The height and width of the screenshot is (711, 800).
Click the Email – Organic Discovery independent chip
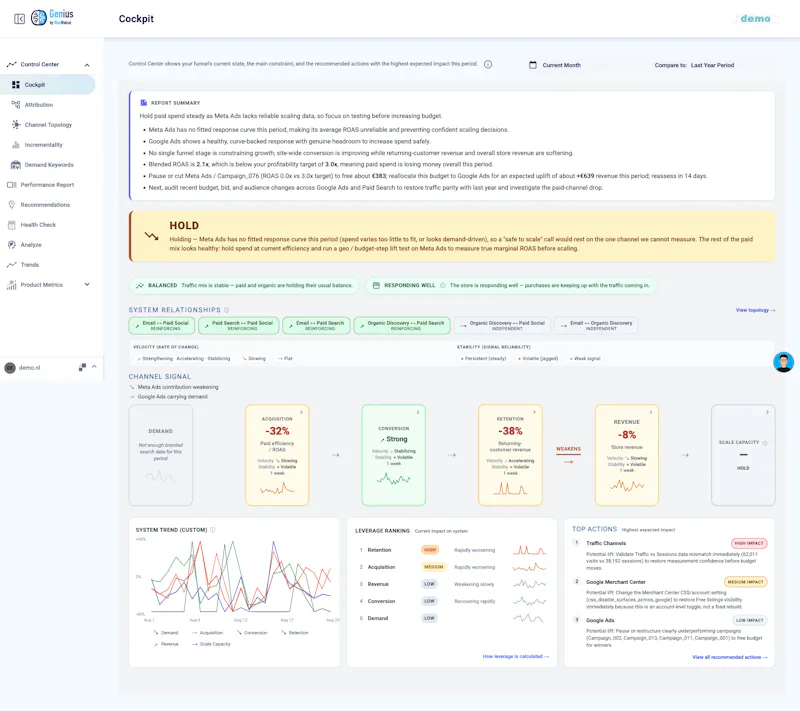(596, 325)
